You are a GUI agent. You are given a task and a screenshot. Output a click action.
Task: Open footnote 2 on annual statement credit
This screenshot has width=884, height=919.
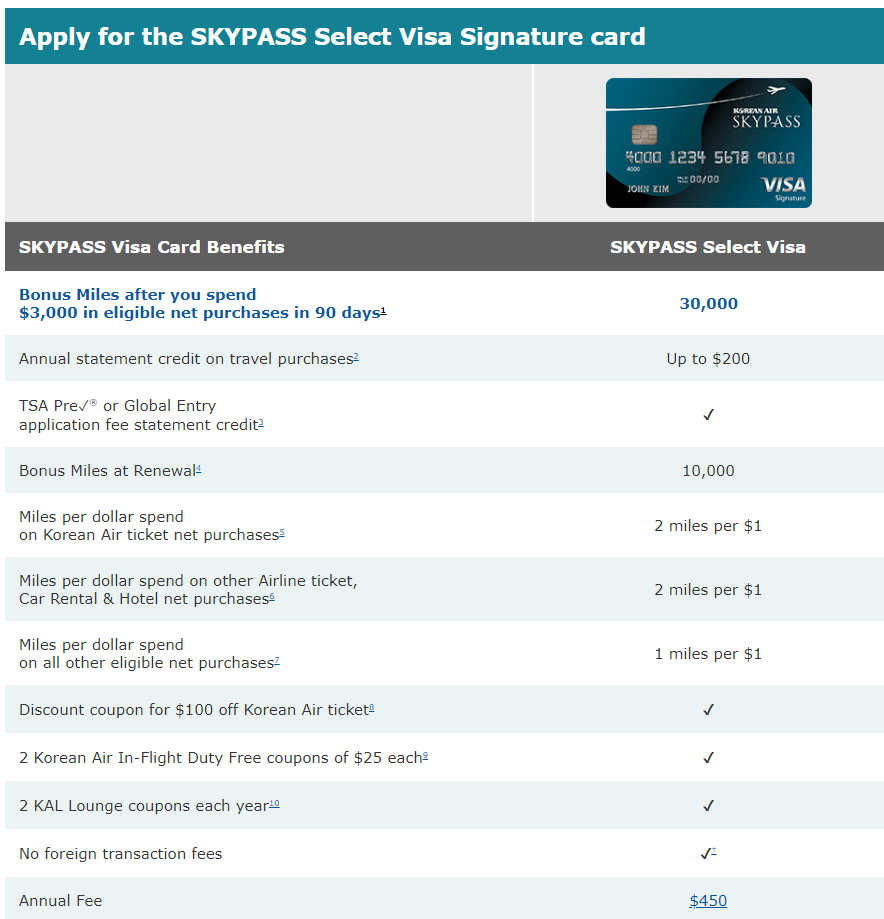(x=356, y=356)
